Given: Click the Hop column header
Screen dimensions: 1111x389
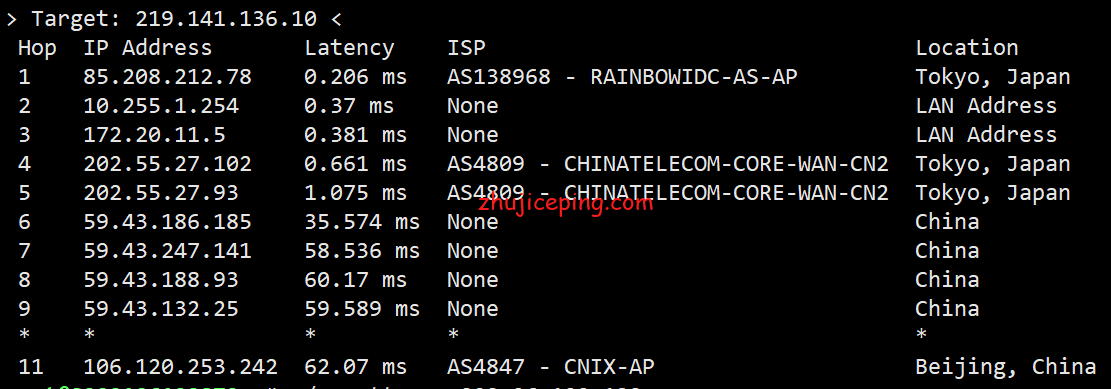Looking at the screenshot, I should pyautogui.click(x=37, y=48).
